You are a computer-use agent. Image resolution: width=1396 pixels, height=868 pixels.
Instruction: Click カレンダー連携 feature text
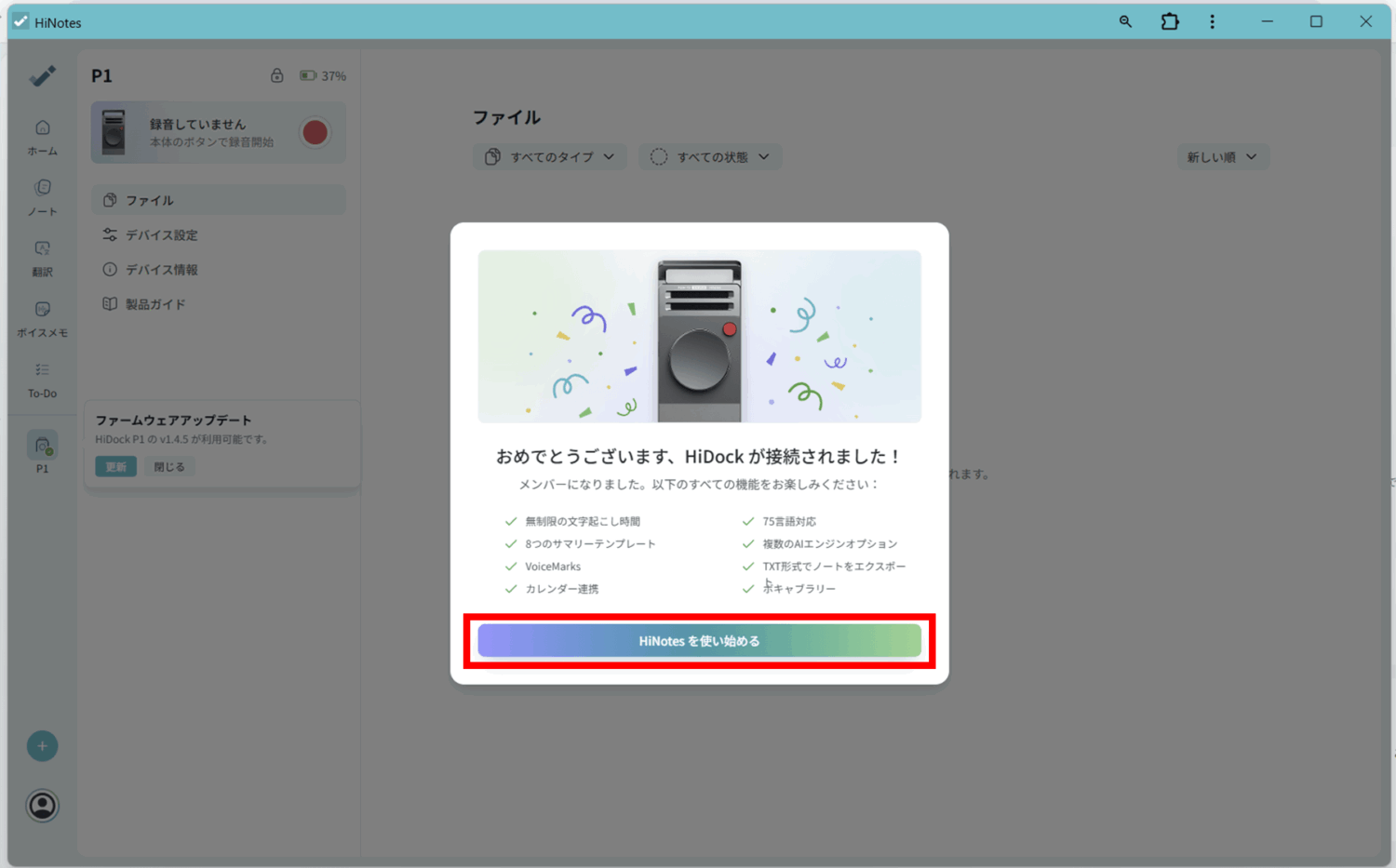coord(562,588)
